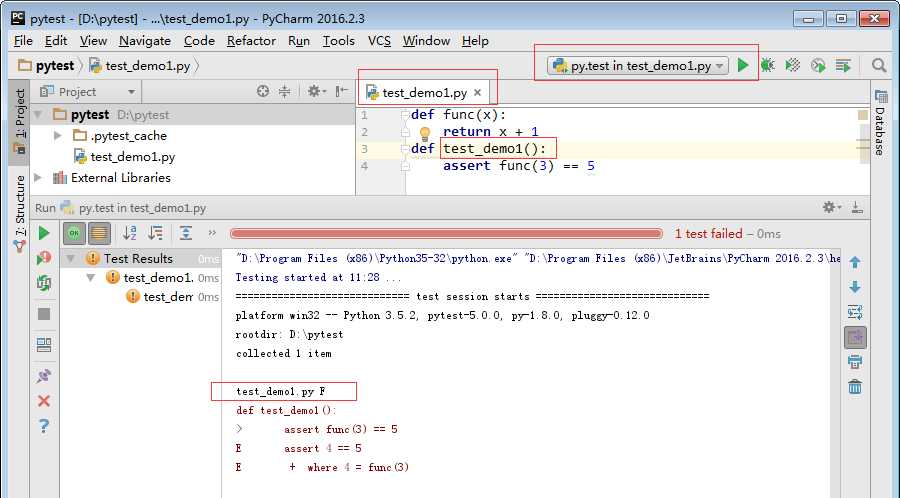Open the Window menu
This screenshot has width=900, height=498.
426,41
